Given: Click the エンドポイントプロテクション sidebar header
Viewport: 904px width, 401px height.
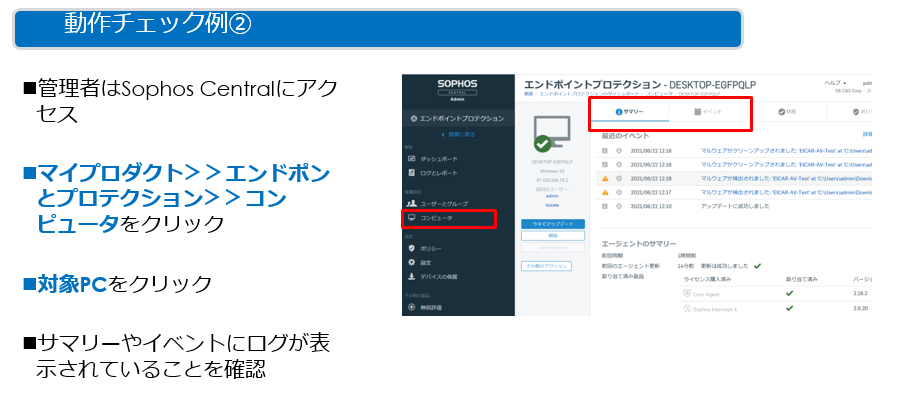Looking at the screenshot, I should pyautogui.click(x=458, y=119).
